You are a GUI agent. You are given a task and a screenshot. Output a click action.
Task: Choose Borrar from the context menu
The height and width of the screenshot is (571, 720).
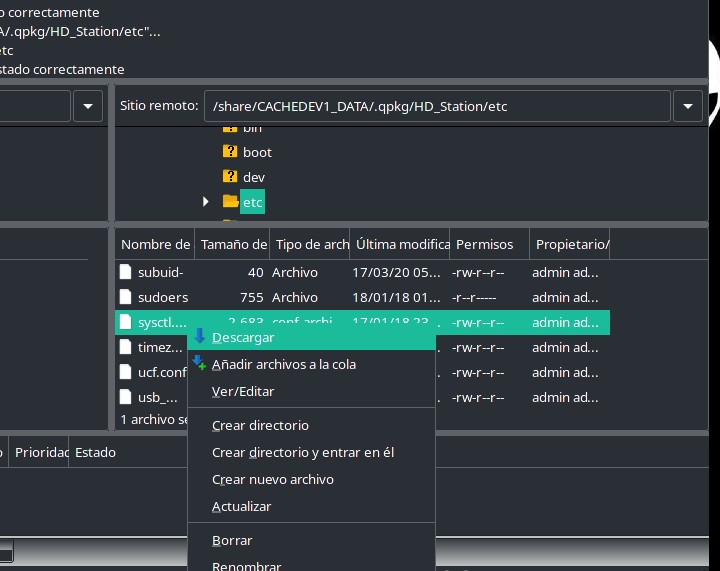232,540
